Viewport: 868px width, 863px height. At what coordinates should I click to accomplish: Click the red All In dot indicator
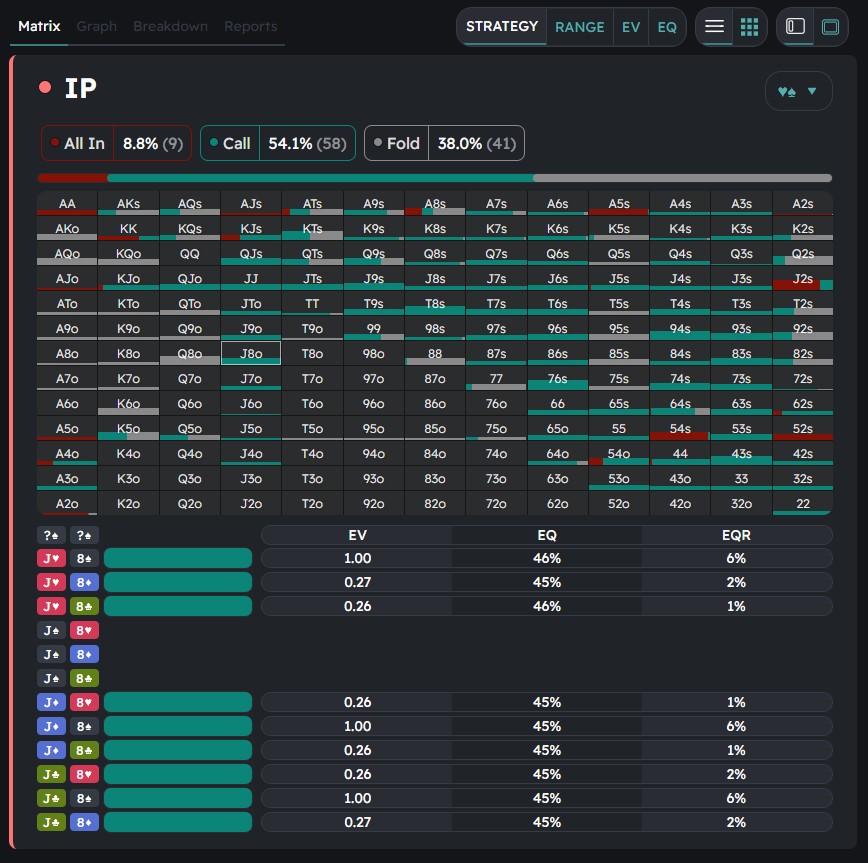tap(54, 143)
